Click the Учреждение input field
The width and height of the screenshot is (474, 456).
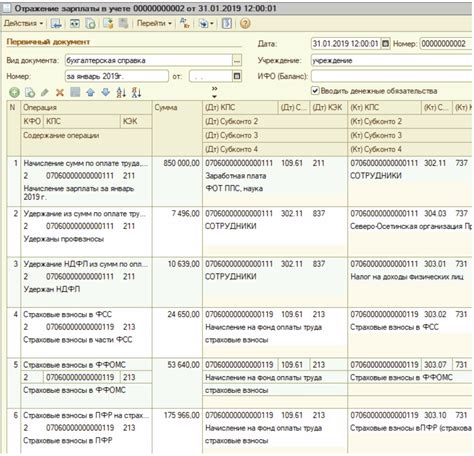click(x=391, y=60)
